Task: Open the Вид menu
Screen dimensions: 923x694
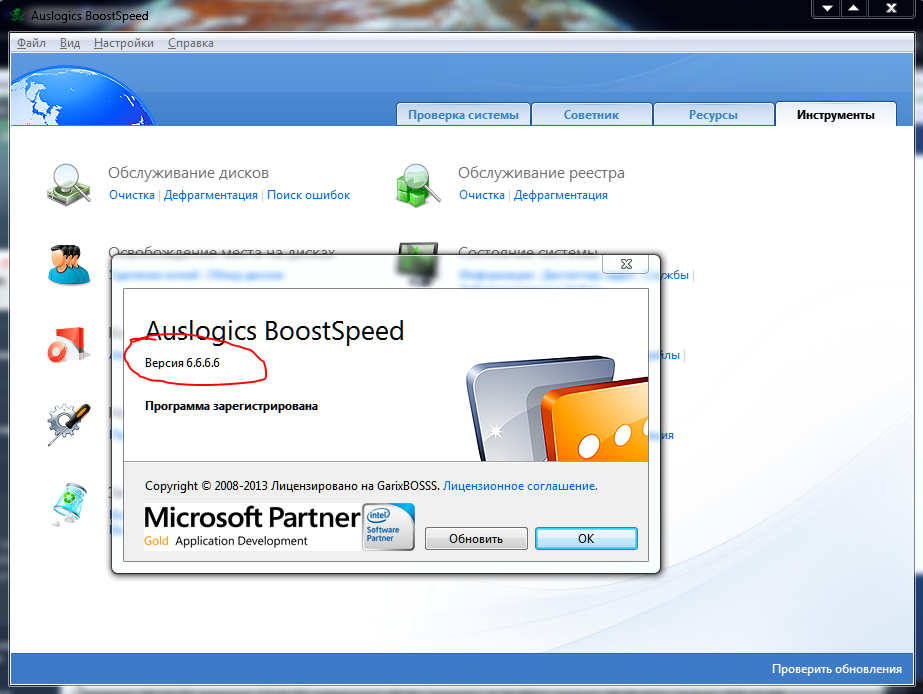Action: (70, 43)
